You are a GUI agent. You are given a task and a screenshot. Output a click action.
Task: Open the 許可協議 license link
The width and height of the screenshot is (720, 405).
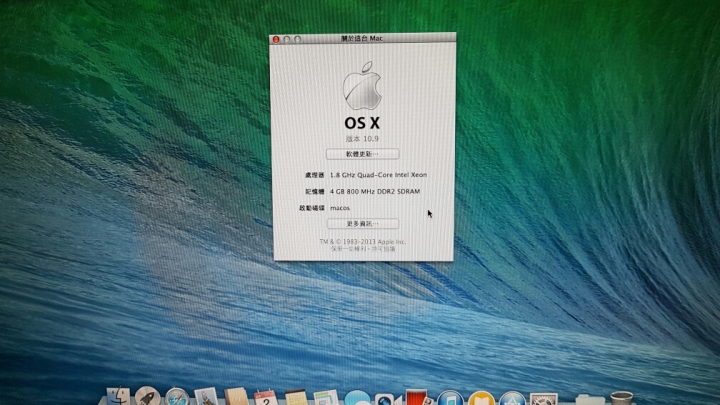[382, 249]
